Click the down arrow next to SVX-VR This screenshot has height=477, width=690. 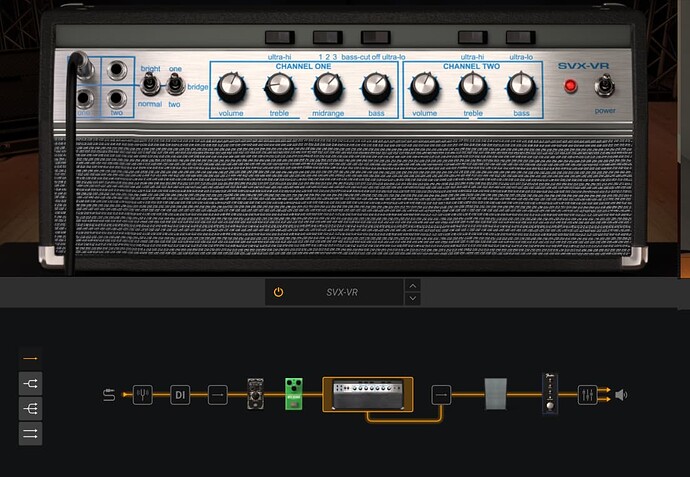tap(413, 299)
